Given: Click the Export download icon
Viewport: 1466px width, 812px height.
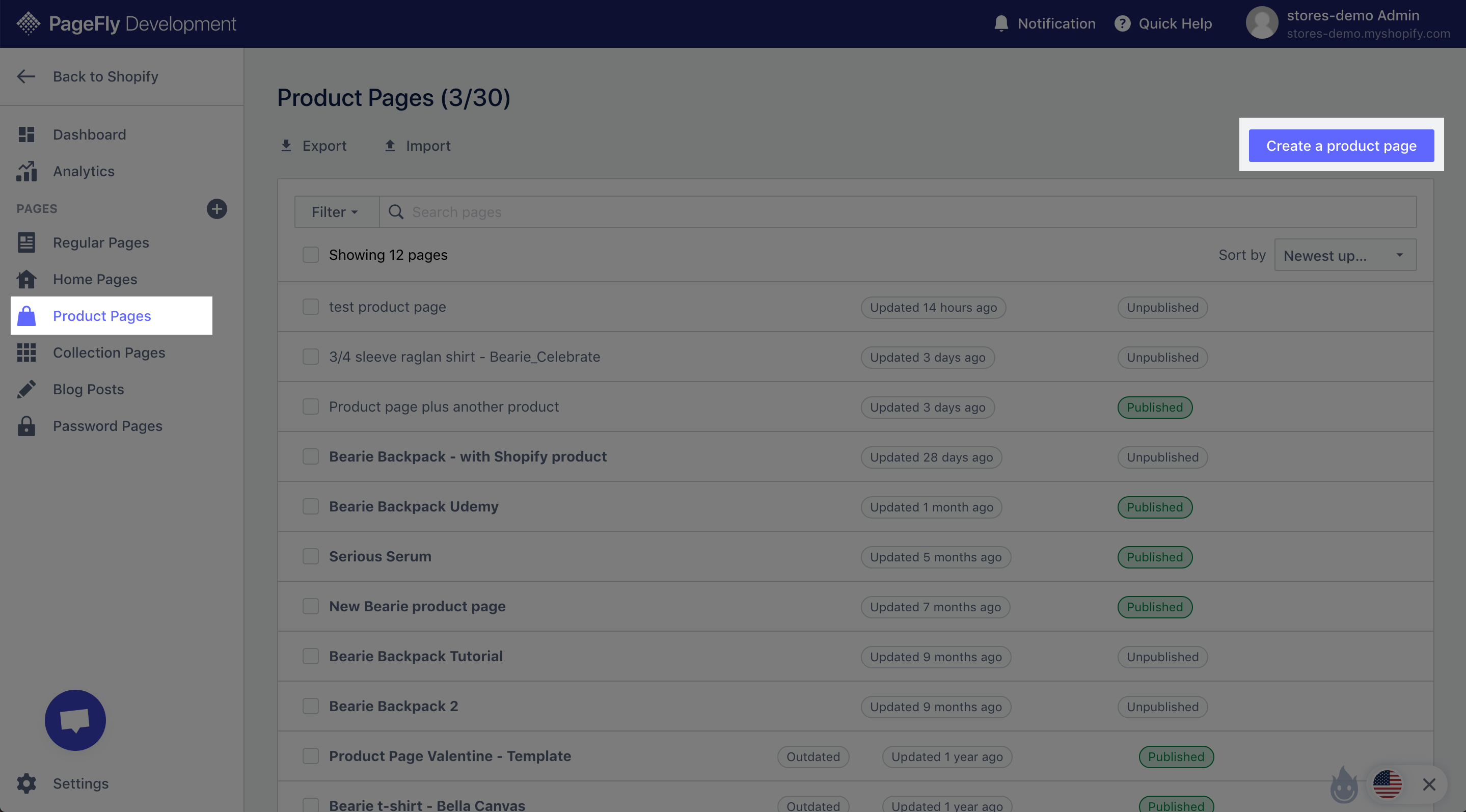Looking at the screenshot, I should point(286,146).
